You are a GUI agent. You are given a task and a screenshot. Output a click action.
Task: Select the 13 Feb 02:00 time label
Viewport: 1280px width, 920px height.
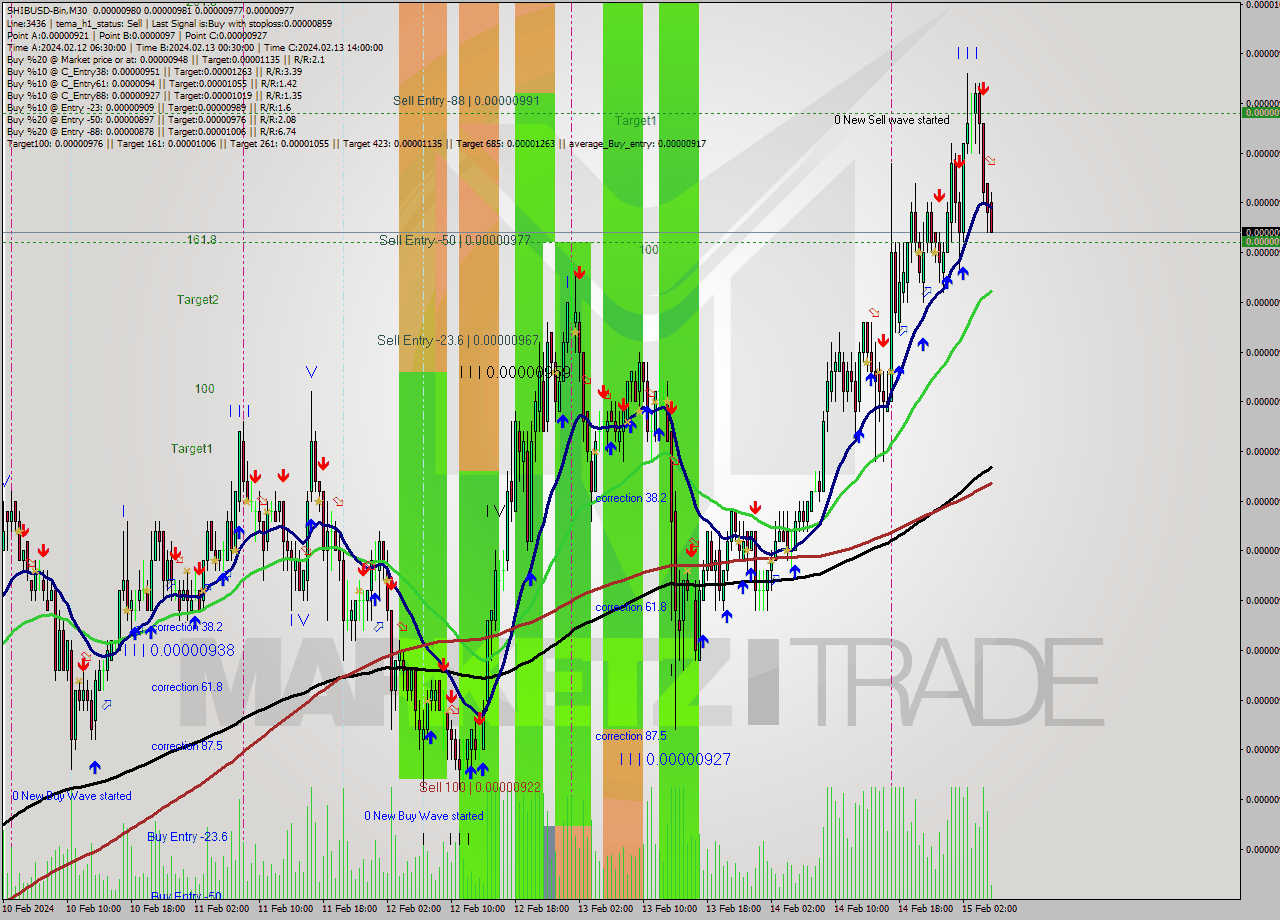coord(605,909)
